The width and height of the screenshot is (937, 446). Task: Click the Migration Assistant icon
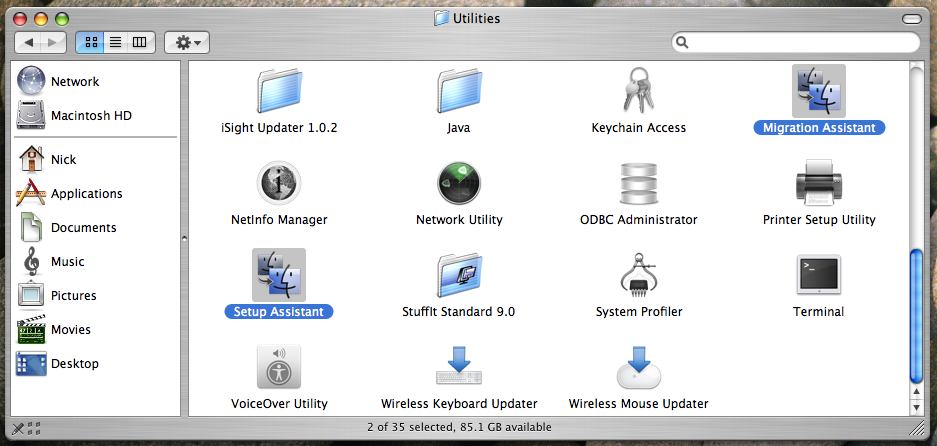[819, 91]
